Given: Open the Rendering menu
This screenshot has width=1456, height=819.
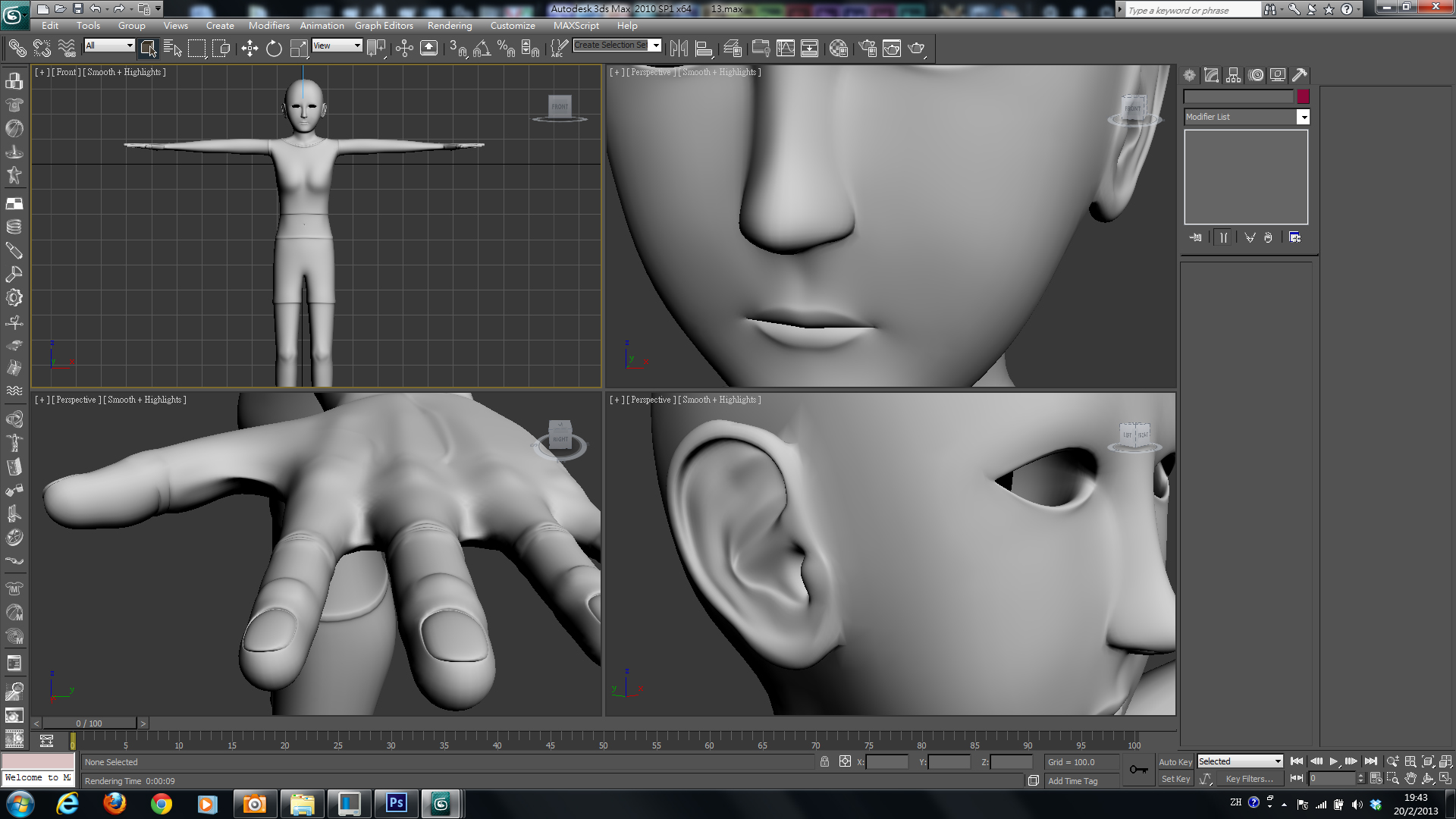Looking at the screenshot, I should (x=449, y=25).
